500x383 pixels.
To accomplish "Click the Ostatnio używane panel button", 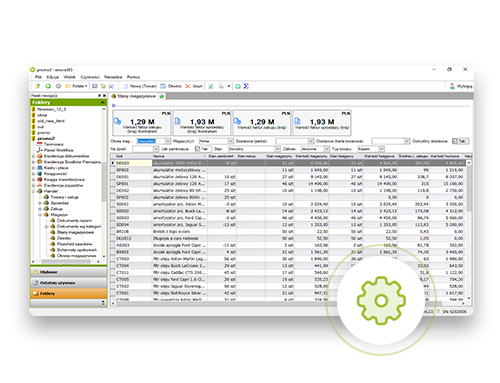I will coord(69,283).
